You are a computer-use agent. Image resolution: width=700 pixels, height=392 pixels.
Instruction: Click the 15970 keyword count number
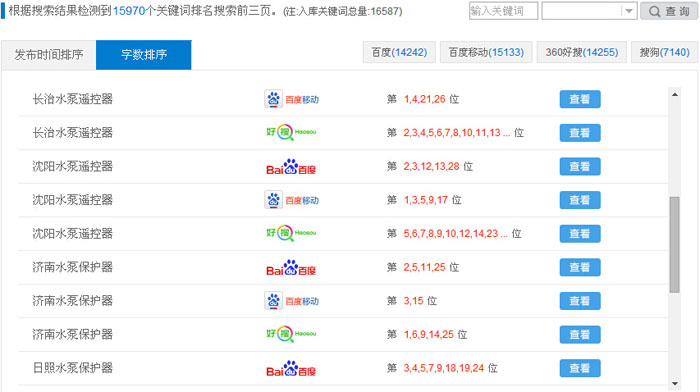[x=129, y=11]
